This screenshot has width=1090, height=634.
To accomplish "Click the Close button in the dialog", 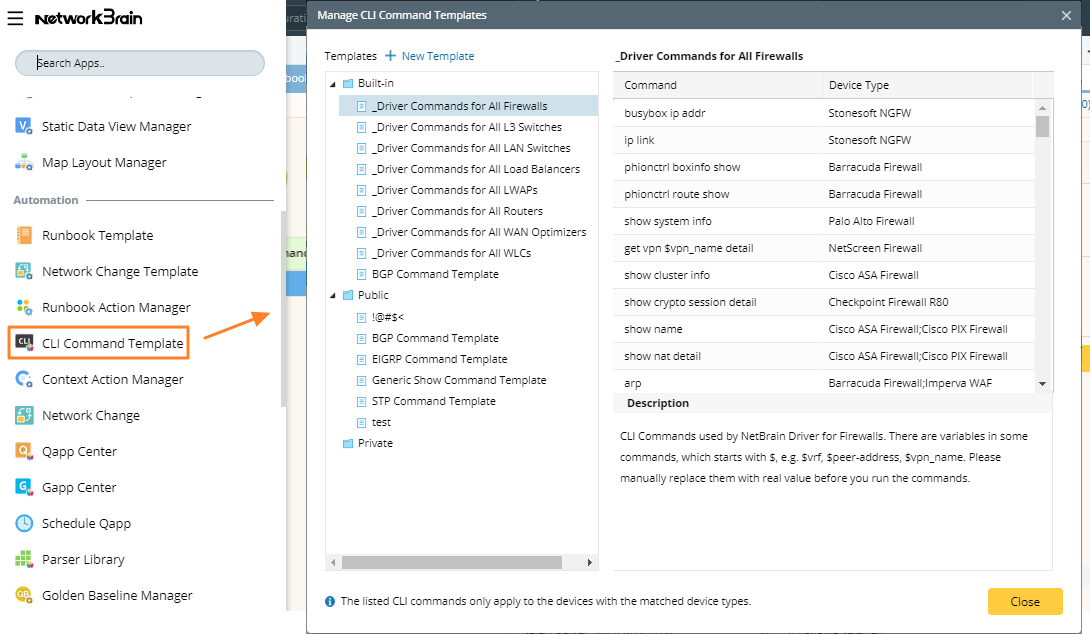I will point(1025,601).
